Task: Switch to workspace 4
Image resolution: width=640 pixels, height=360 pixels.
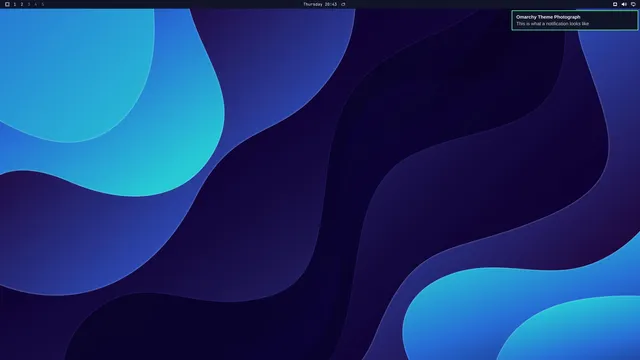Action: 36,4
